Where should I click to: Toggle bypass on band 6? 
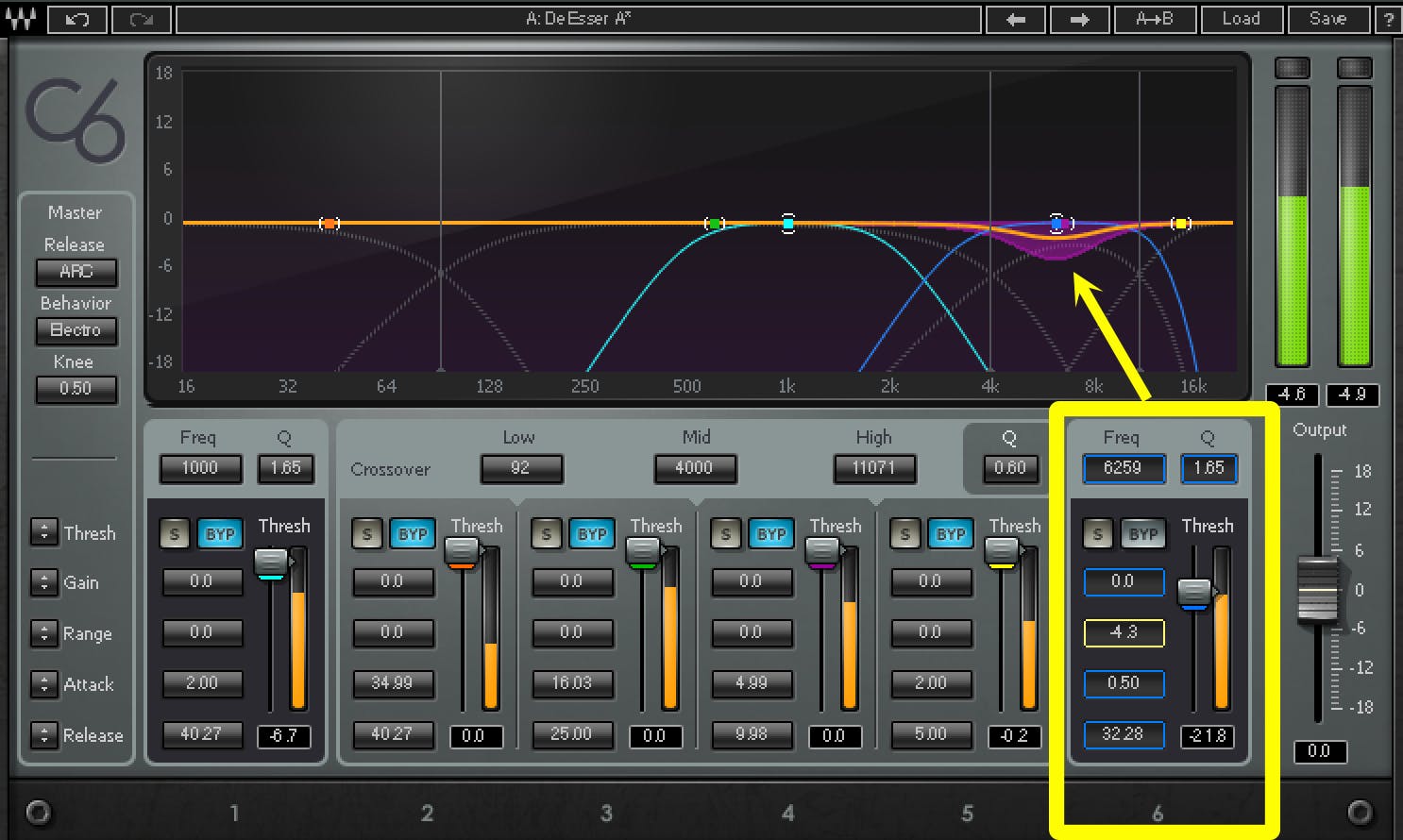tap(1142, 534)
